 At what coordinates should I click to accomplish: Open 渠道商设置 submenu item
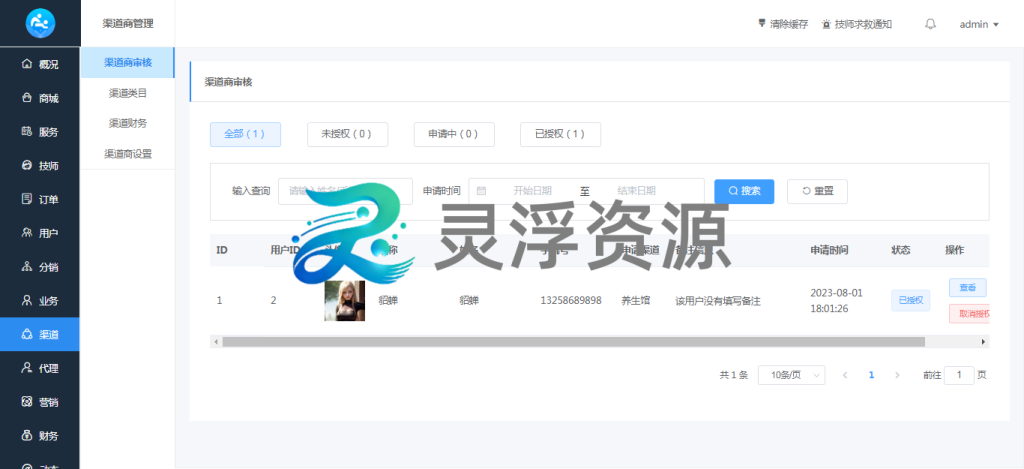pos(128,154)
